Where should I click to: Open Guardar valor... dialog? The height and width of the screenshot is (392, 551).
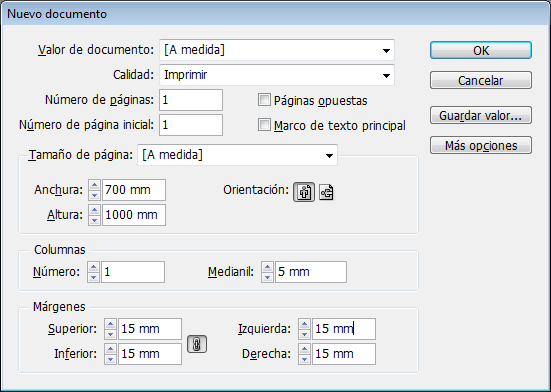pos(481,115)
